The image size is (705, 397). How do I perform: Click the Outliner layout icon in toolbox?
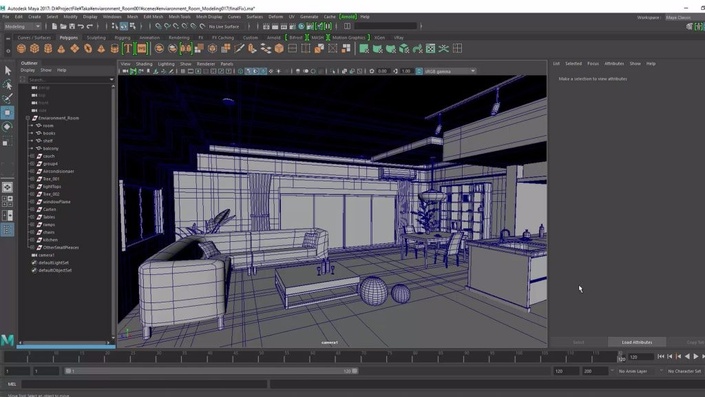pyautogui.click(x=8, y=230)
